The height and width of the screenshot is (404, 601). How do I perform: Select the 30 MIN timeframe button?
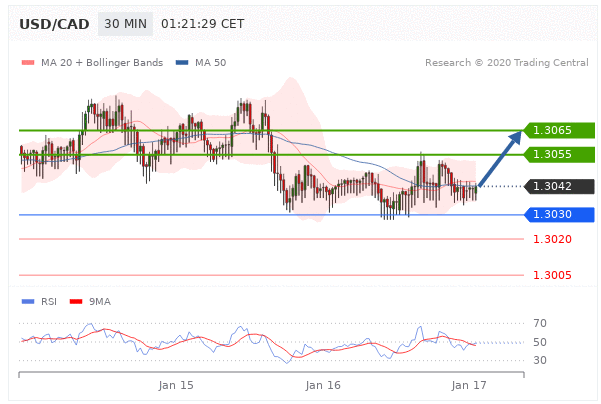pos(125,24)
